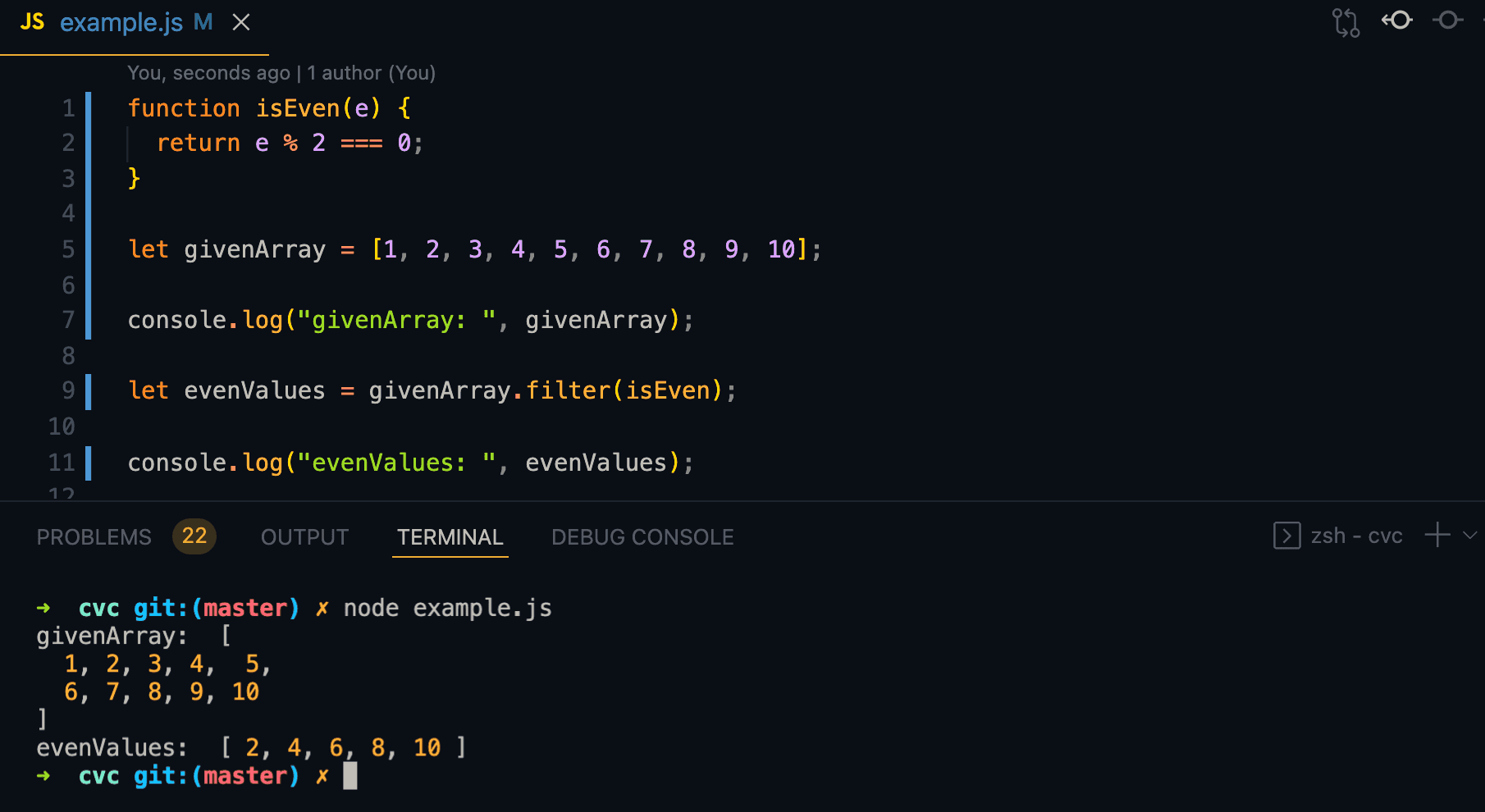Switch to the OUTPUT tab

pyautogui.click(x=304, y=536)
